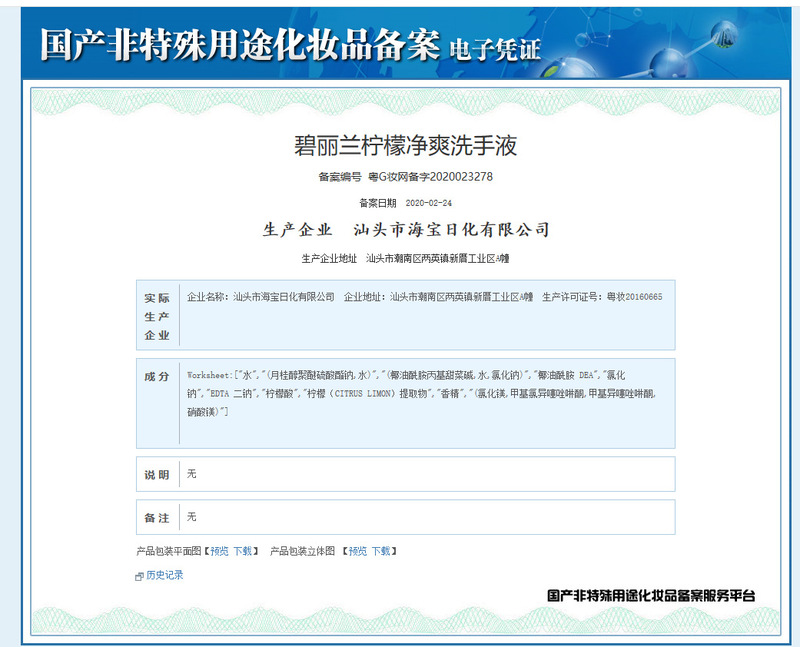
Task: Download the 产品包装立体图 file
Action: 381,551
